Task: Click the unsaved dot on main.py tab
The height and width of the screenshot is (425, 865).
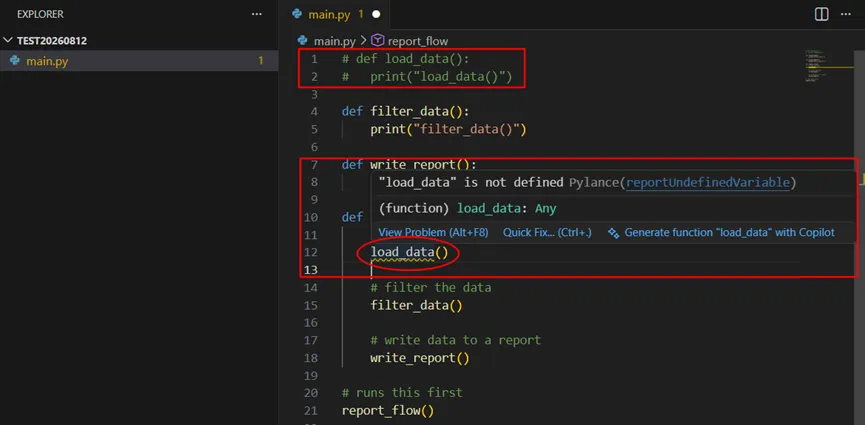Action: click(x=376, y=14)
